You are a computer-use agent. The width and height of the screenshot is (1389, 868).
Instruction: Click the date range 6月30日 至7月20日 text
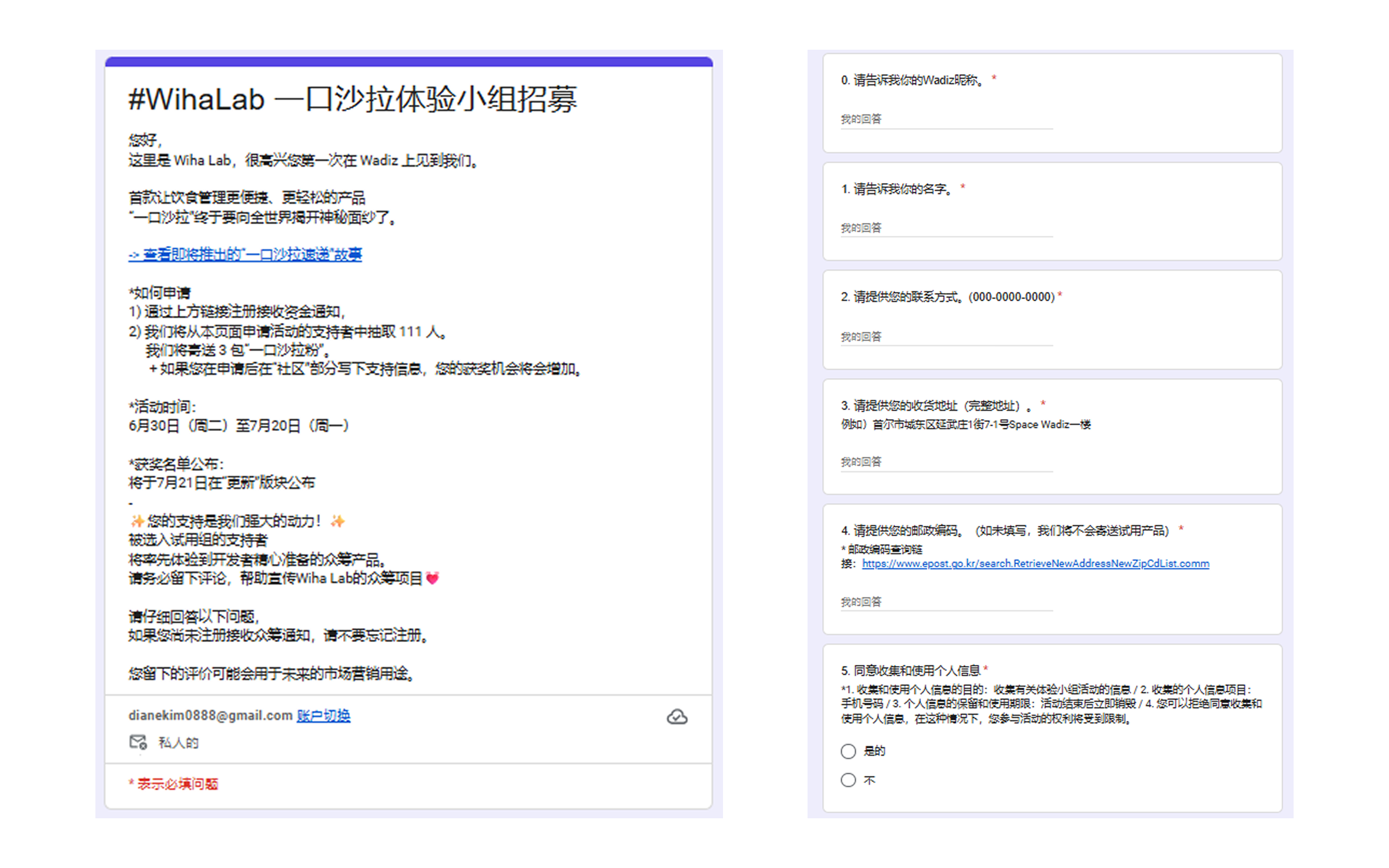[239, 425]
